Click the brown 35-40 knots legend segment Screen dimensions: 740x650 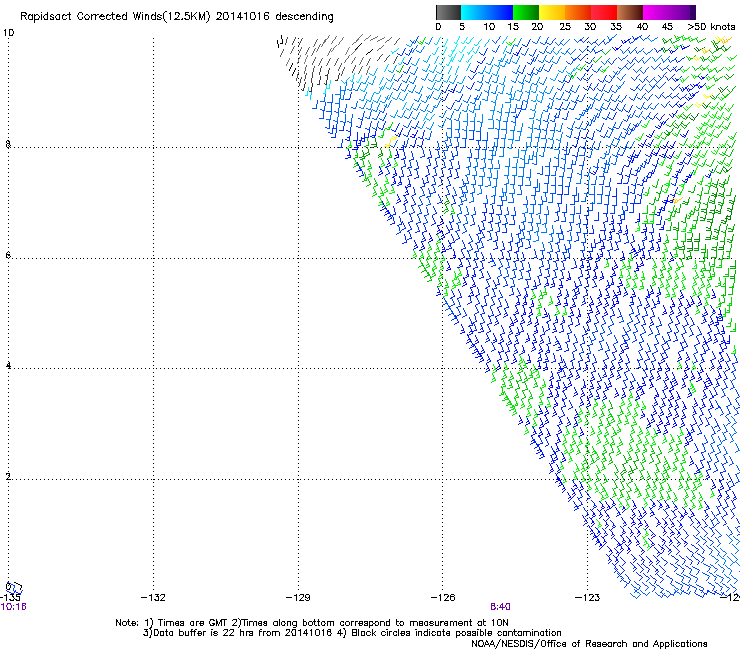pyautogui.click(x=630, y=12)
